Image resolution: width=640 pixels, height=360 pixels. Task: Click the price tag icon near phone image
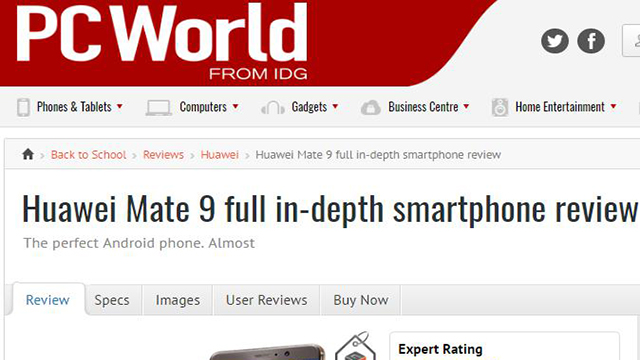(356, 346)
